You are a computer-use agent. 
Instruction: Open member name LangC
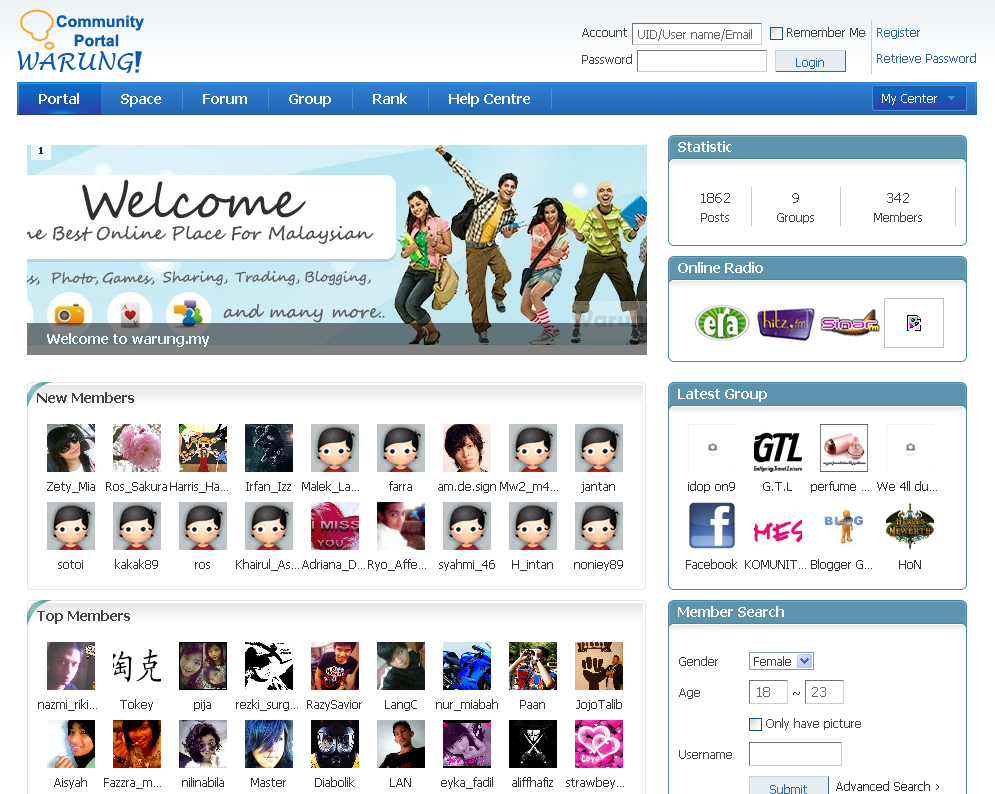(400, 705)
